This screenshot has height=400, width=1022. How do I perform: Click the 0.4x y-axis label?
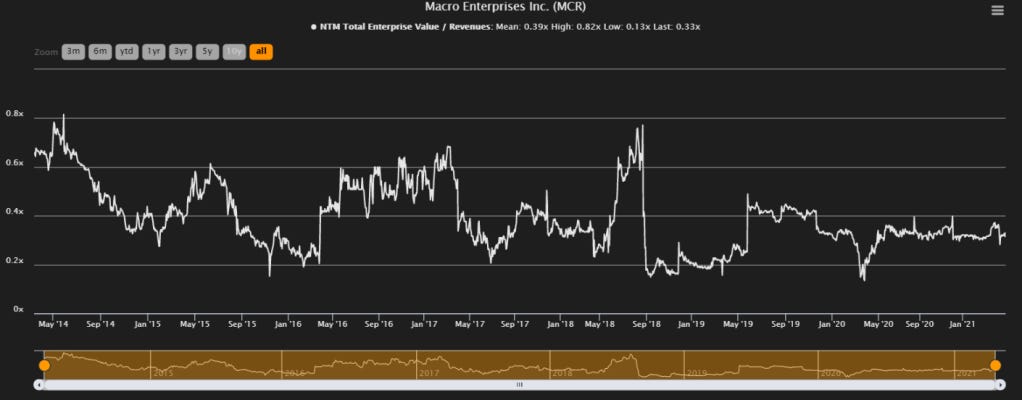click(x=14, y=212)
